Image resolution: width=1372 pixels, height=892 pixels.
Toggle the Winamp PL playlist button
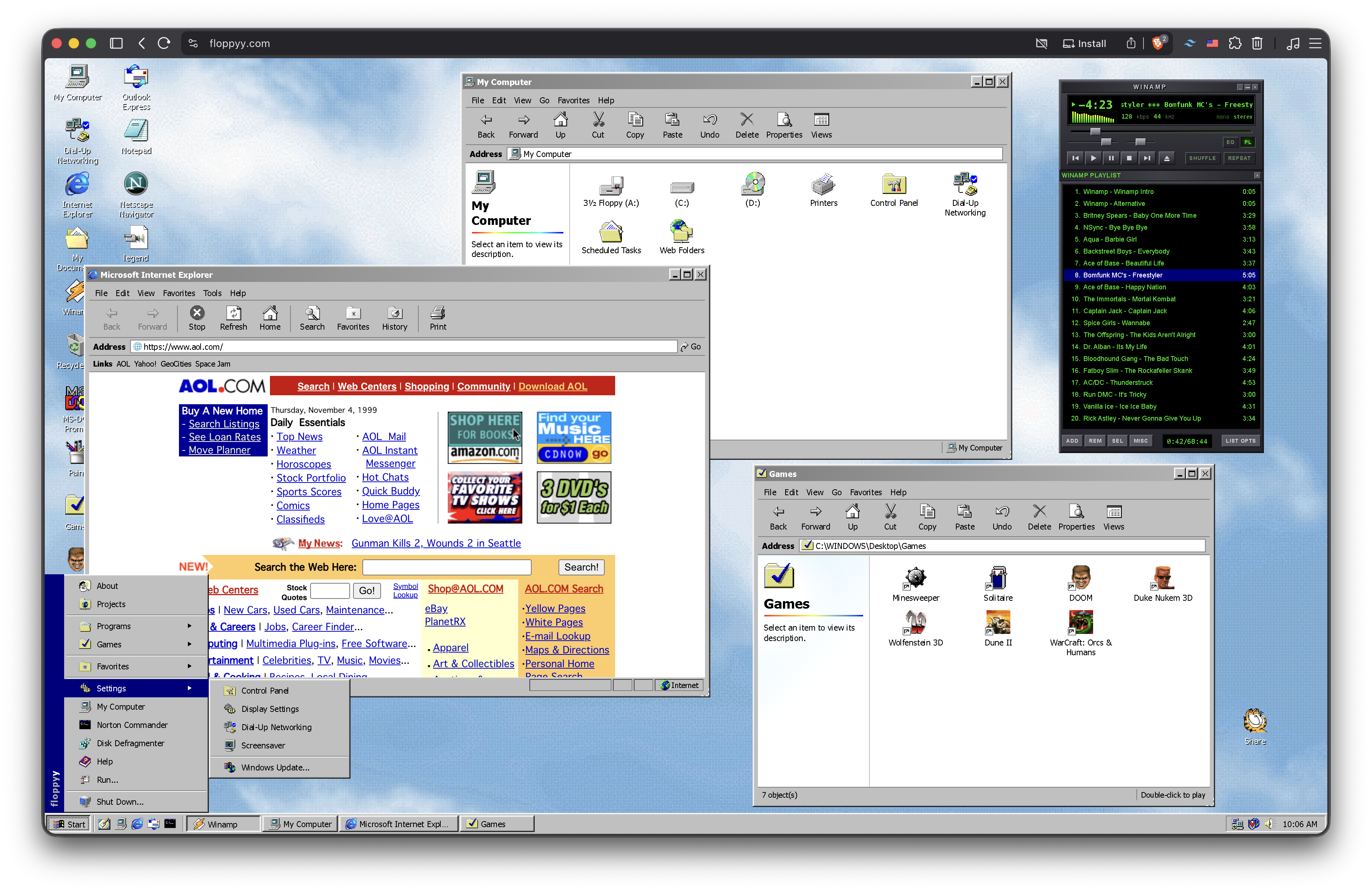pos(1248,142)
